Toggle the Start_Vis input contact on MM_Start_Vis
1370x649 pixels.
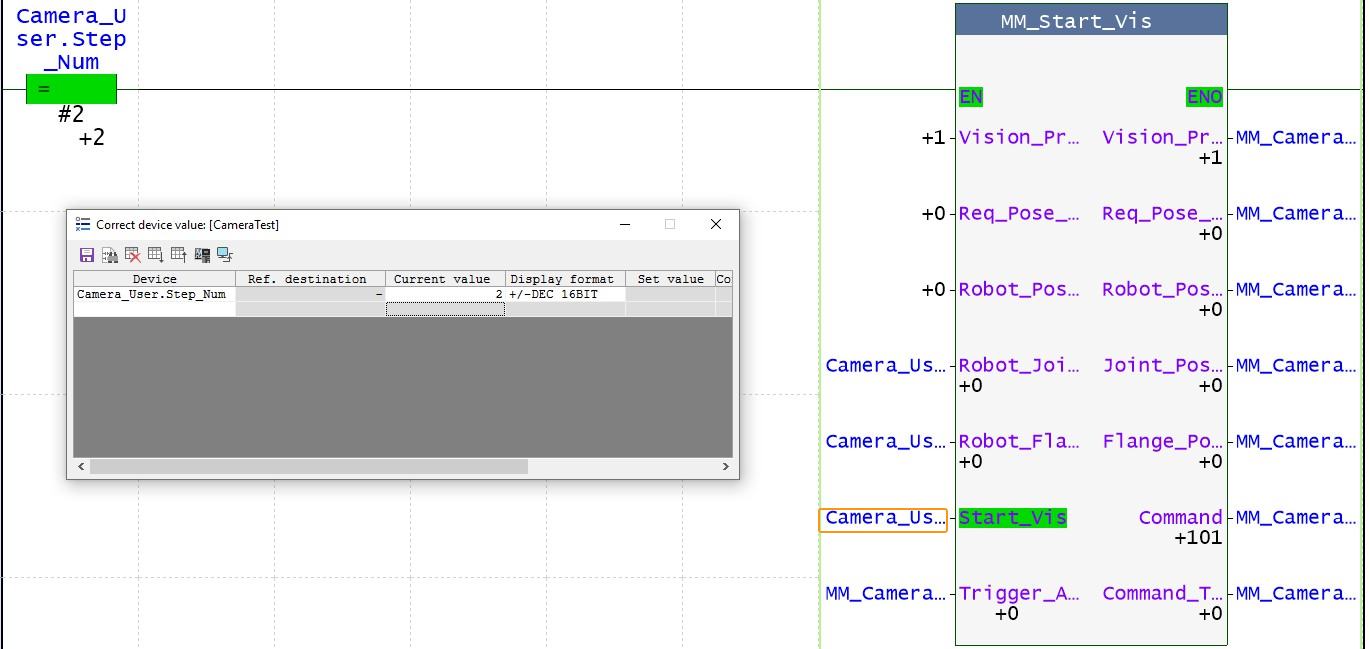[x=1011, y=517]
